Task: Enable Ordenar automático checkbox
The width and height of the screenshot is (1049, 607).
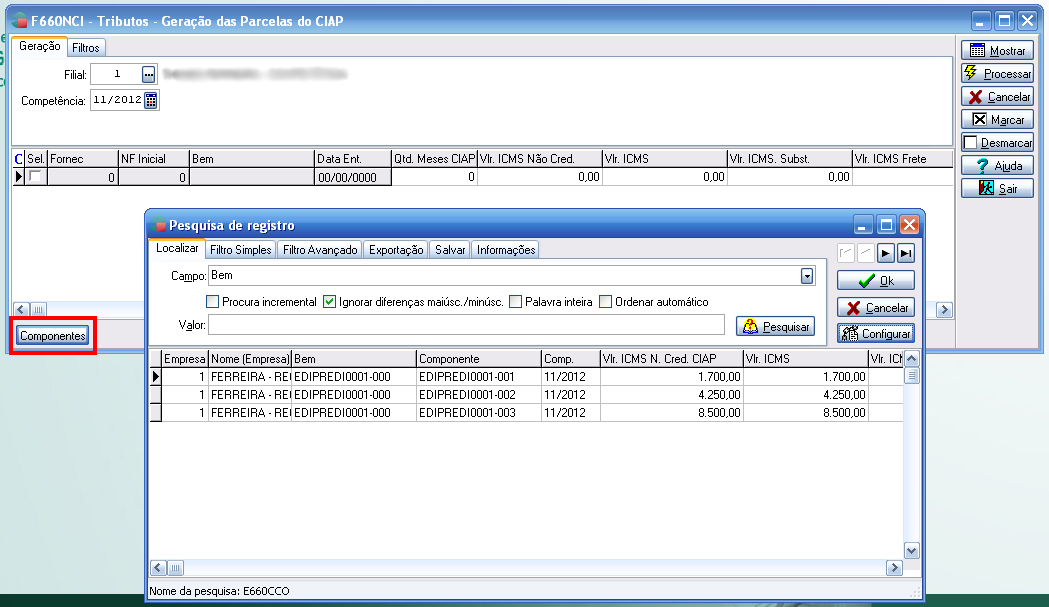Action: [x=605, y=302]
